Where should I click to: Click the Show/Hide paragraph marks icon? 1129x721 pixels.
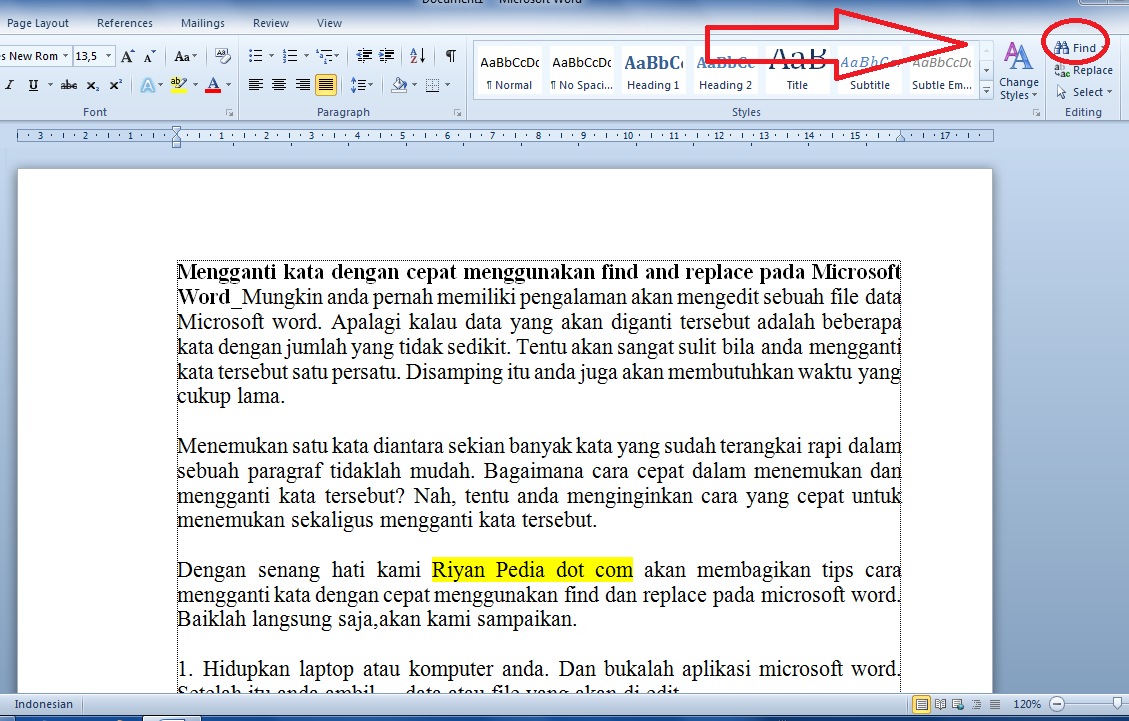(x=450, y=56)
